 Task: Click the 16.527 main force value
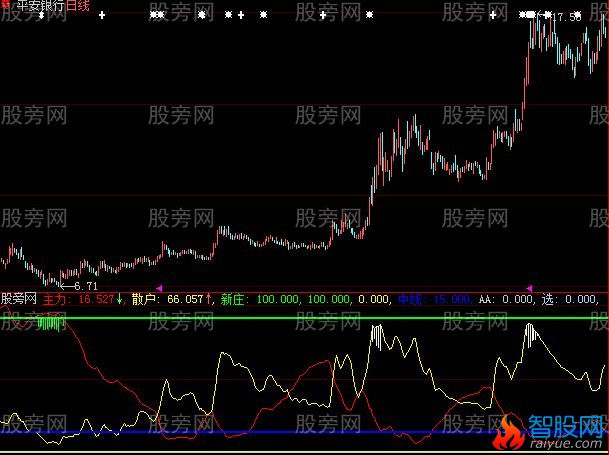96,299
